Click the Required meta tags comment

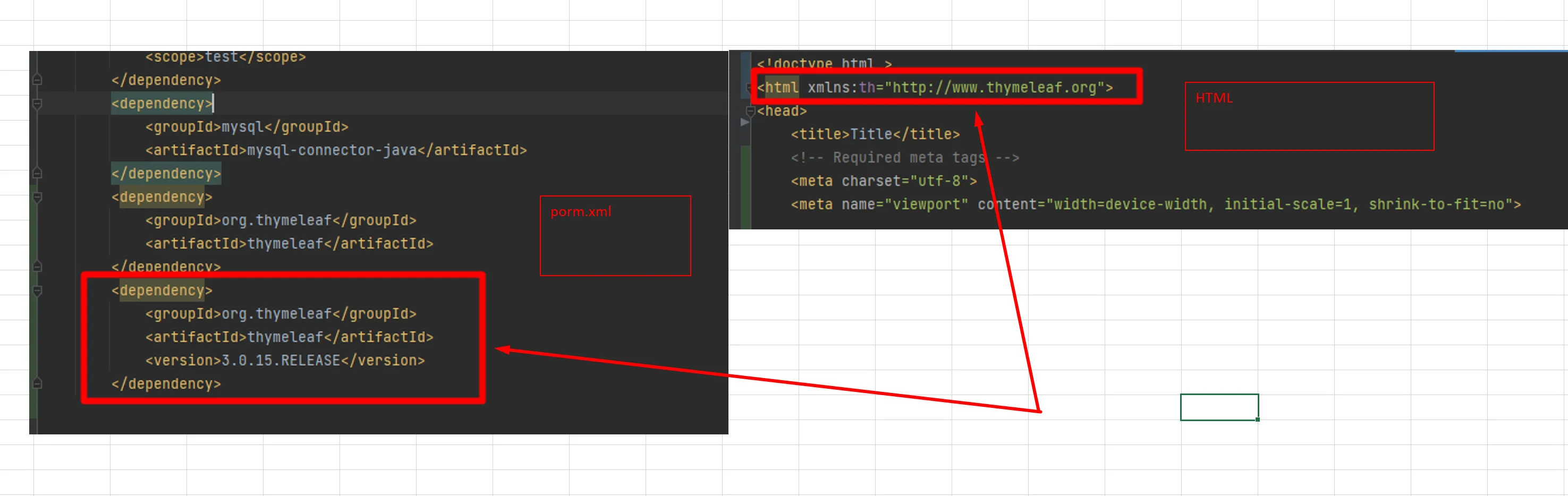point(904,158)
